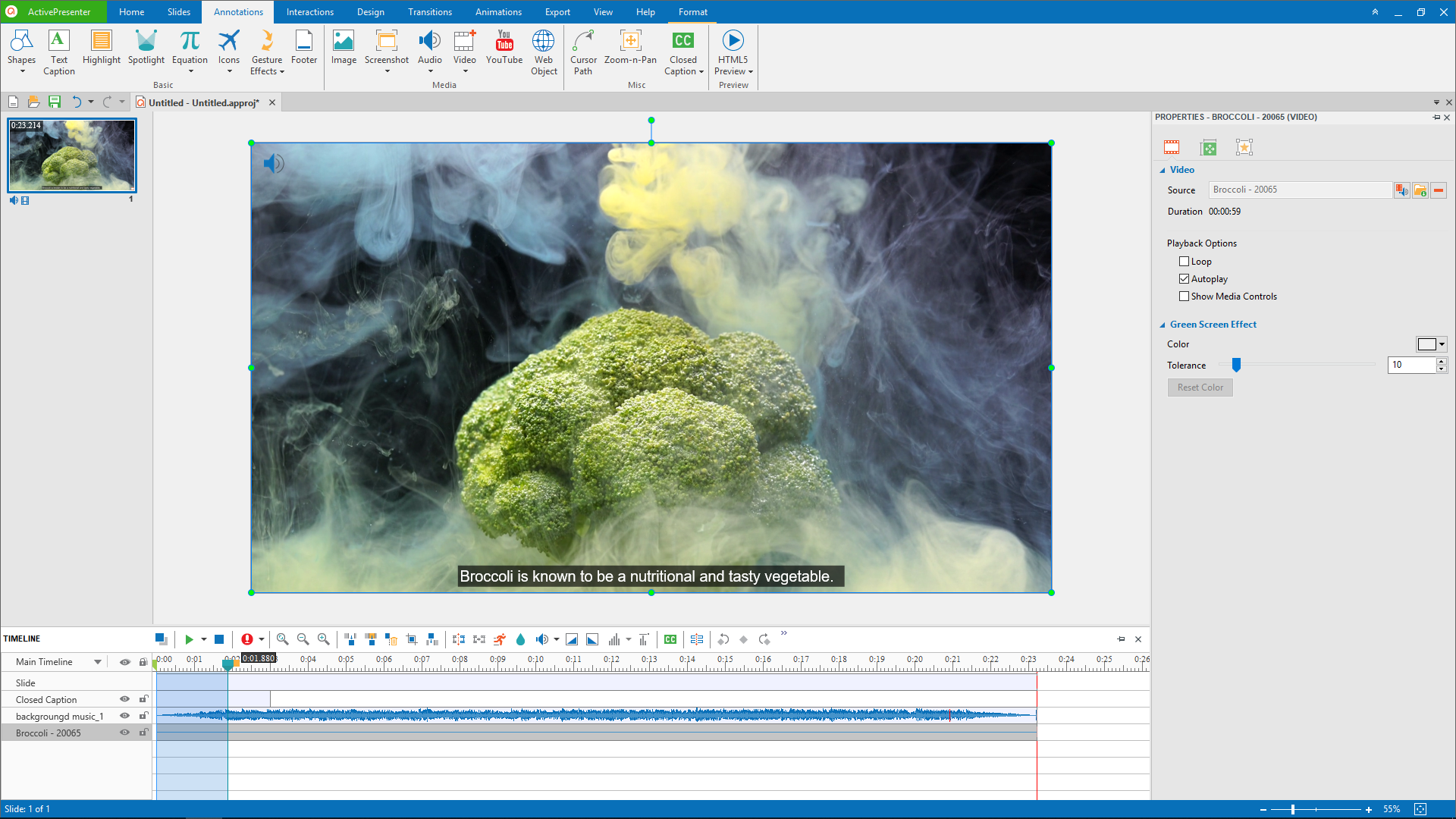Uncheck the Autoplay option
Screen dimensions: 1456x819
[1185, 278]
